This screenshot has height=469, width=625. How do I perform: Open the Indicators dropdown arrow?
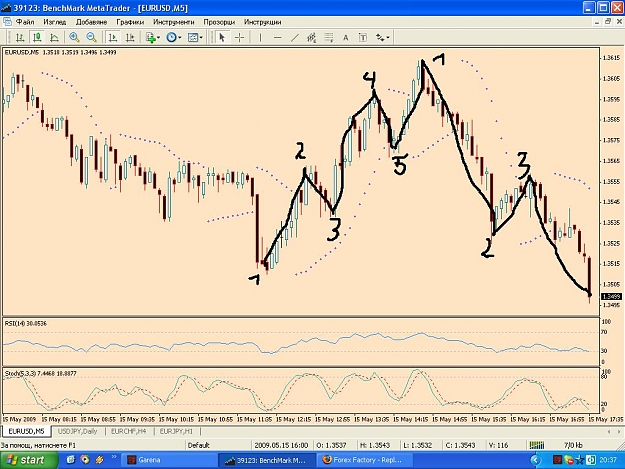coord(159,37)
